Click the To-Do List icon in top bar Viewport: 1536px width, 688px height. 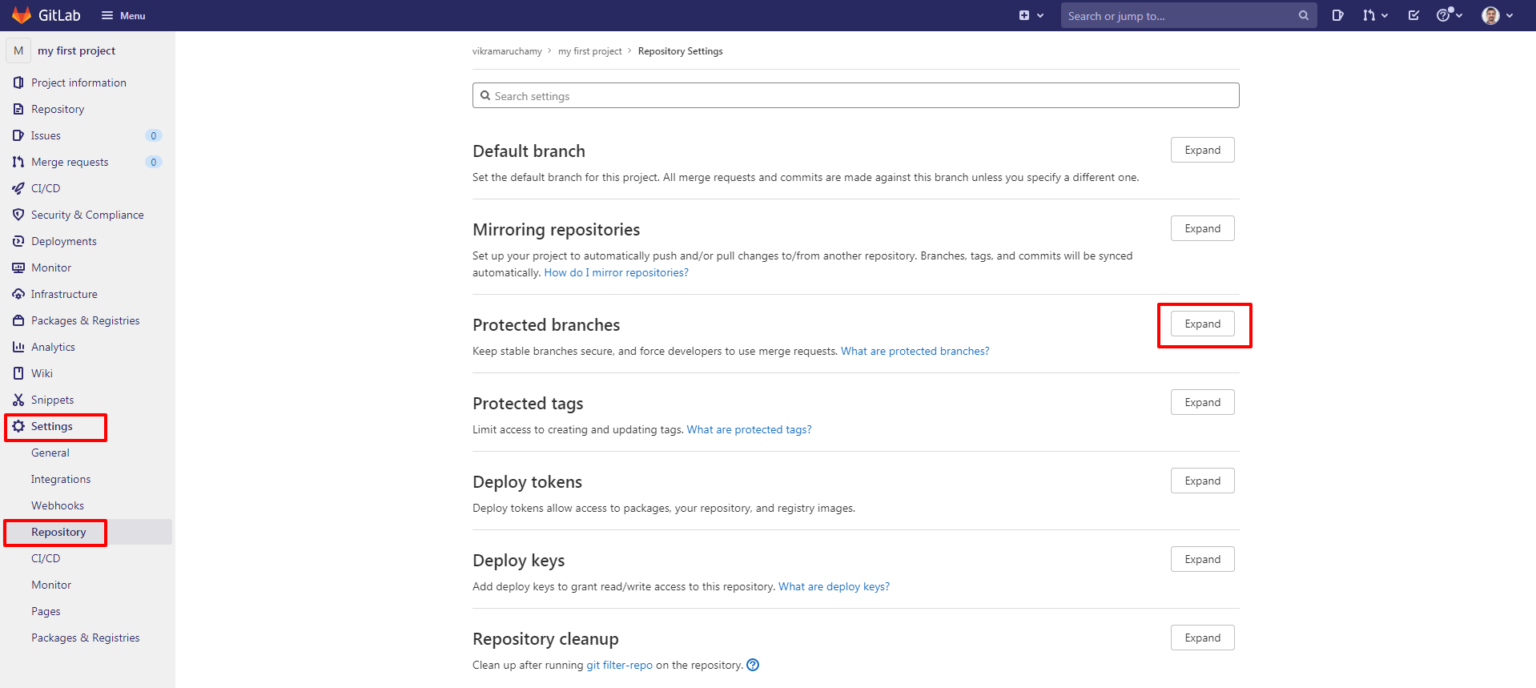pos(1413,15)
